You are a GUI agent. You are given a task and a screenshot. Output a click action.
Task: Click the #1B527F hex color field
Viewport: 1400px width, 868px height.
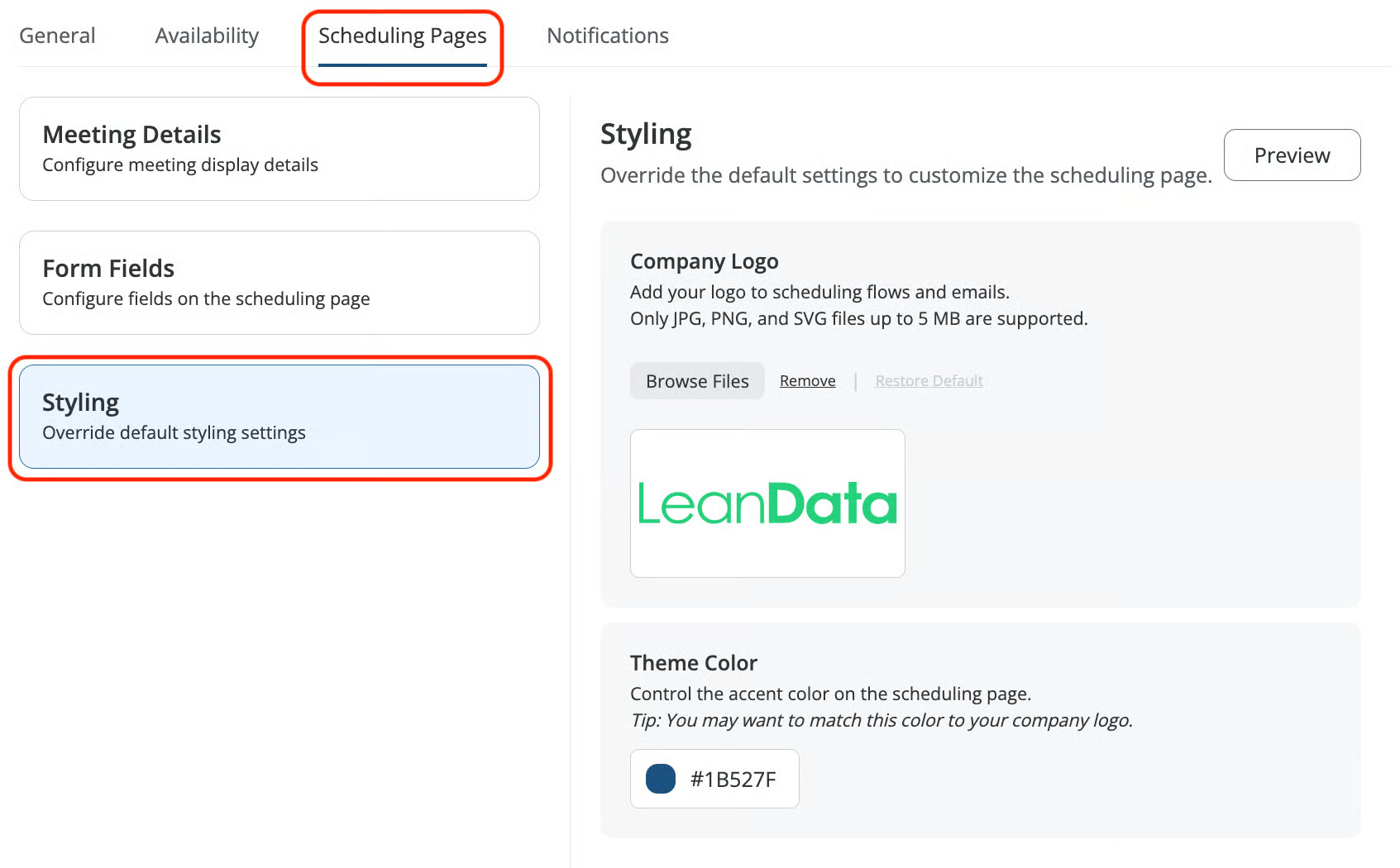(x=714, y=779)
